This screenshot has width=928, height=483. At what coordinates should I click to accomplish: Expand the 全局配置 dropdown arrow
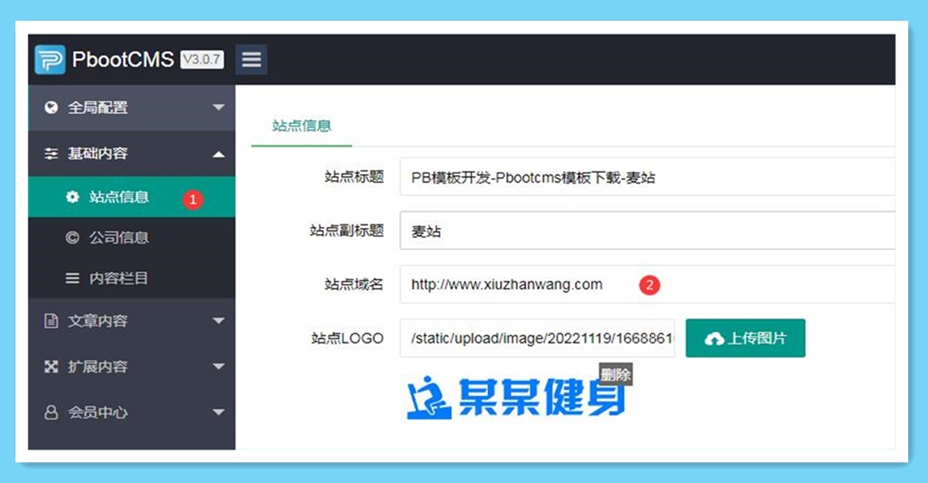point(218,108)
